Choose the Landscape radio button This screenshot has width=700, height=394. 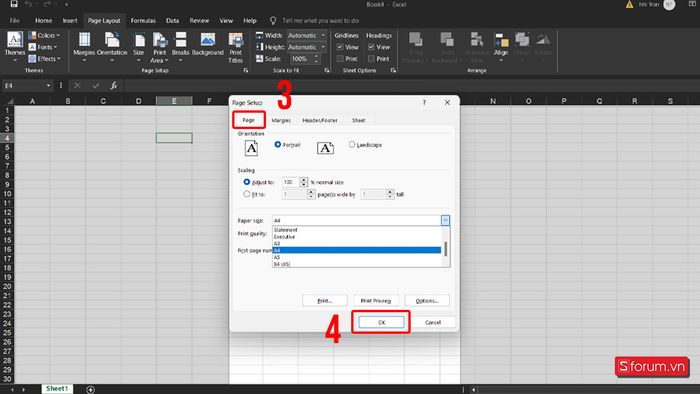tap(352, 145)
